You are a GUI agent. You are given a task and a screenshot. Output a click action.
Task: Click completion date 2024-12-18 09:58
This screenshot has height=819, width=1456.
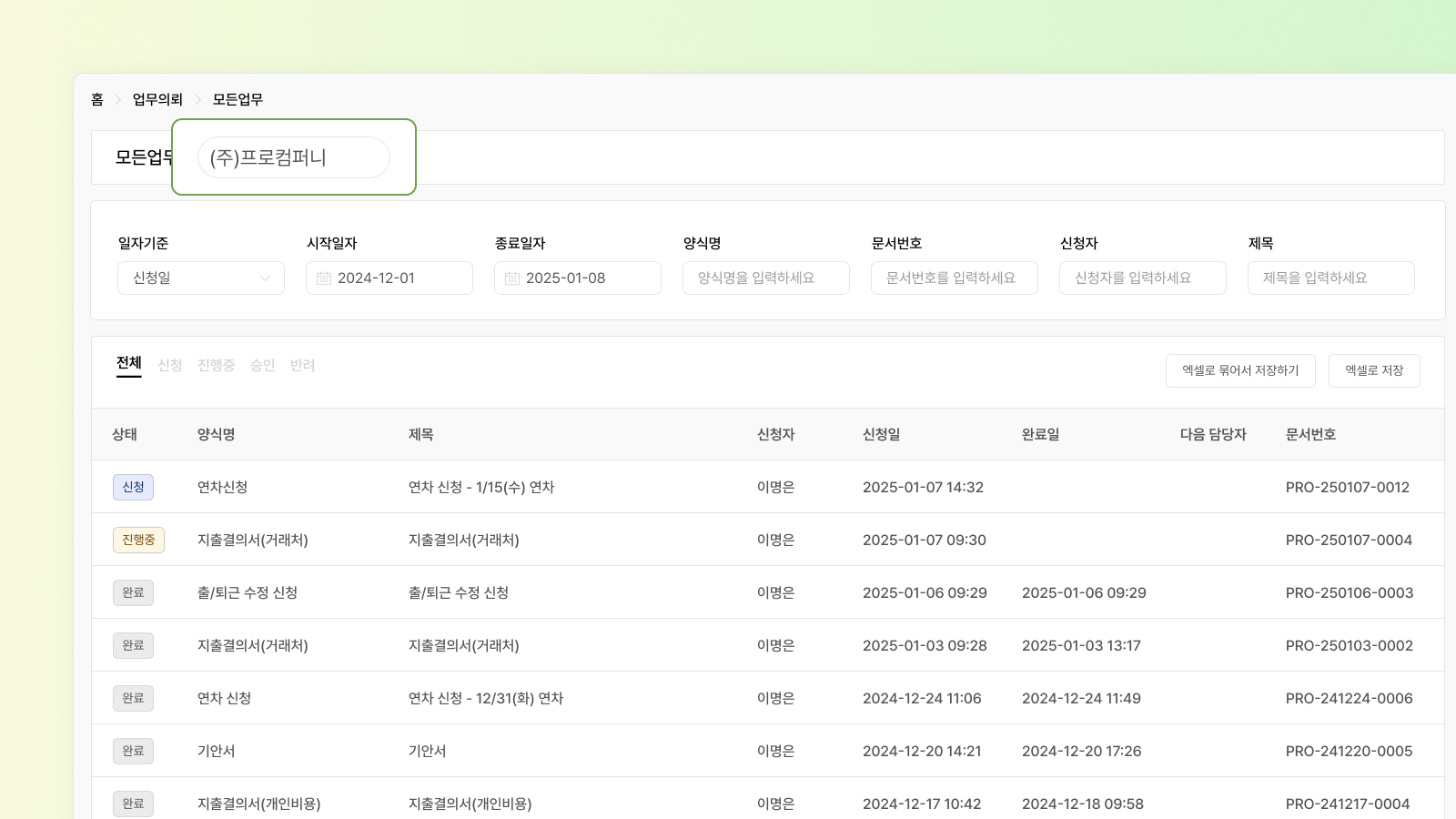click(x=1083, y=804)
